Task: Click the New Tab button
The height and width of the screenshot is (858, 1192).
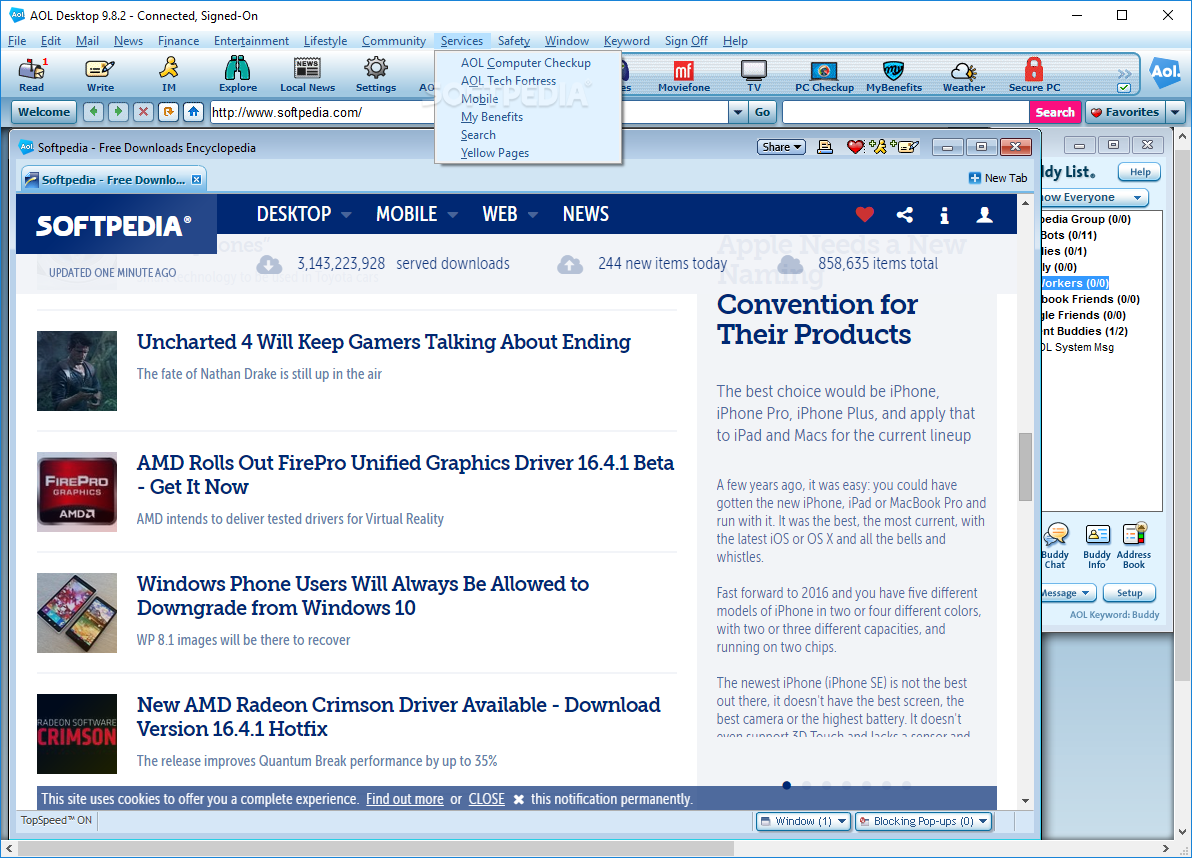Action: [x=997, y=178]
